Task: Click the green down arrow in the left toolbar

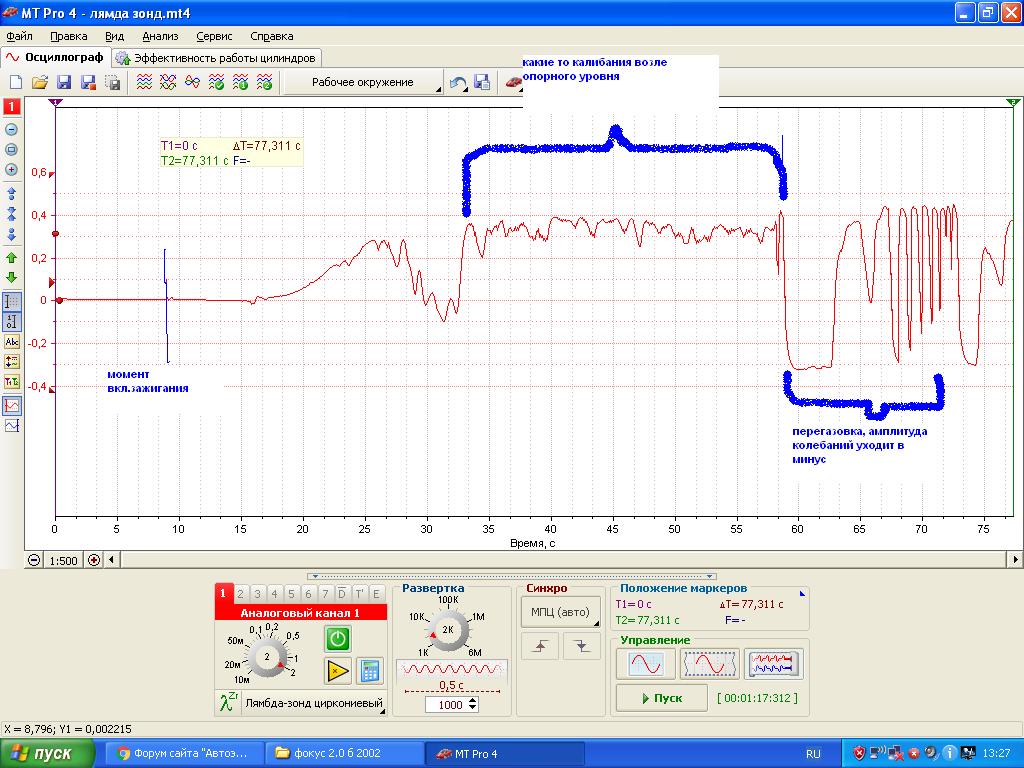Action: (x=11, y=278)
